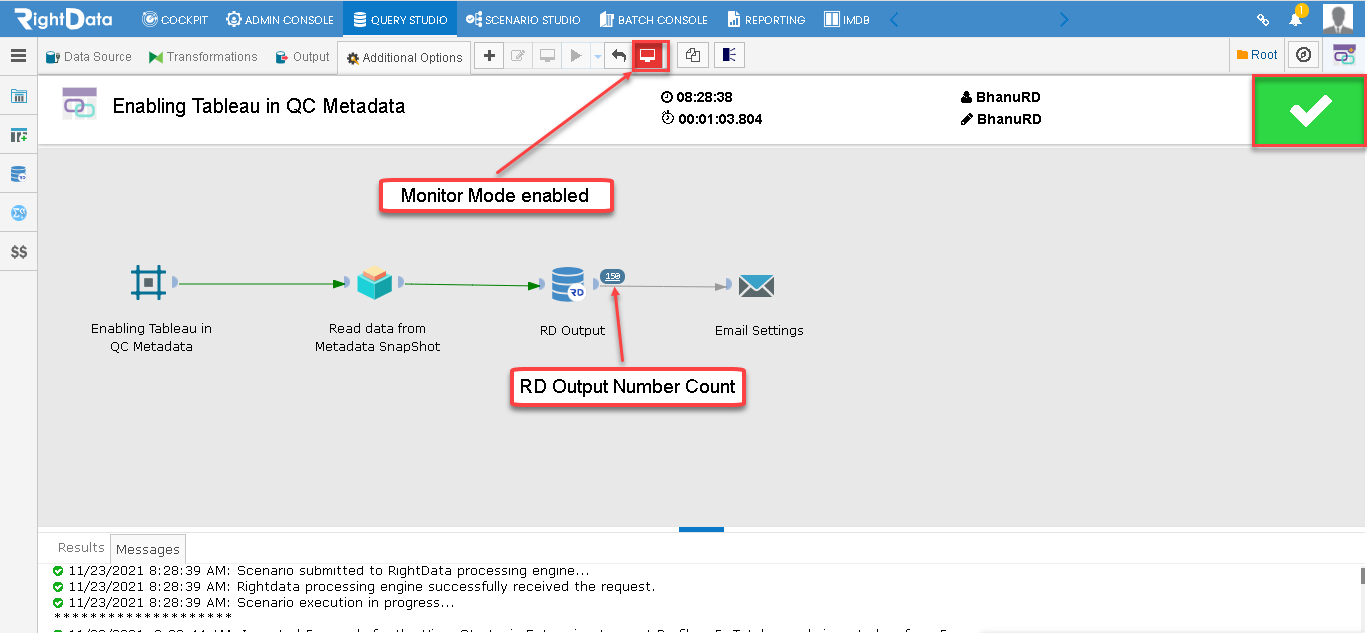Screen dimensions: 1367x633
Task: Click the blue panel resize handle
Action: pos(701,529)
